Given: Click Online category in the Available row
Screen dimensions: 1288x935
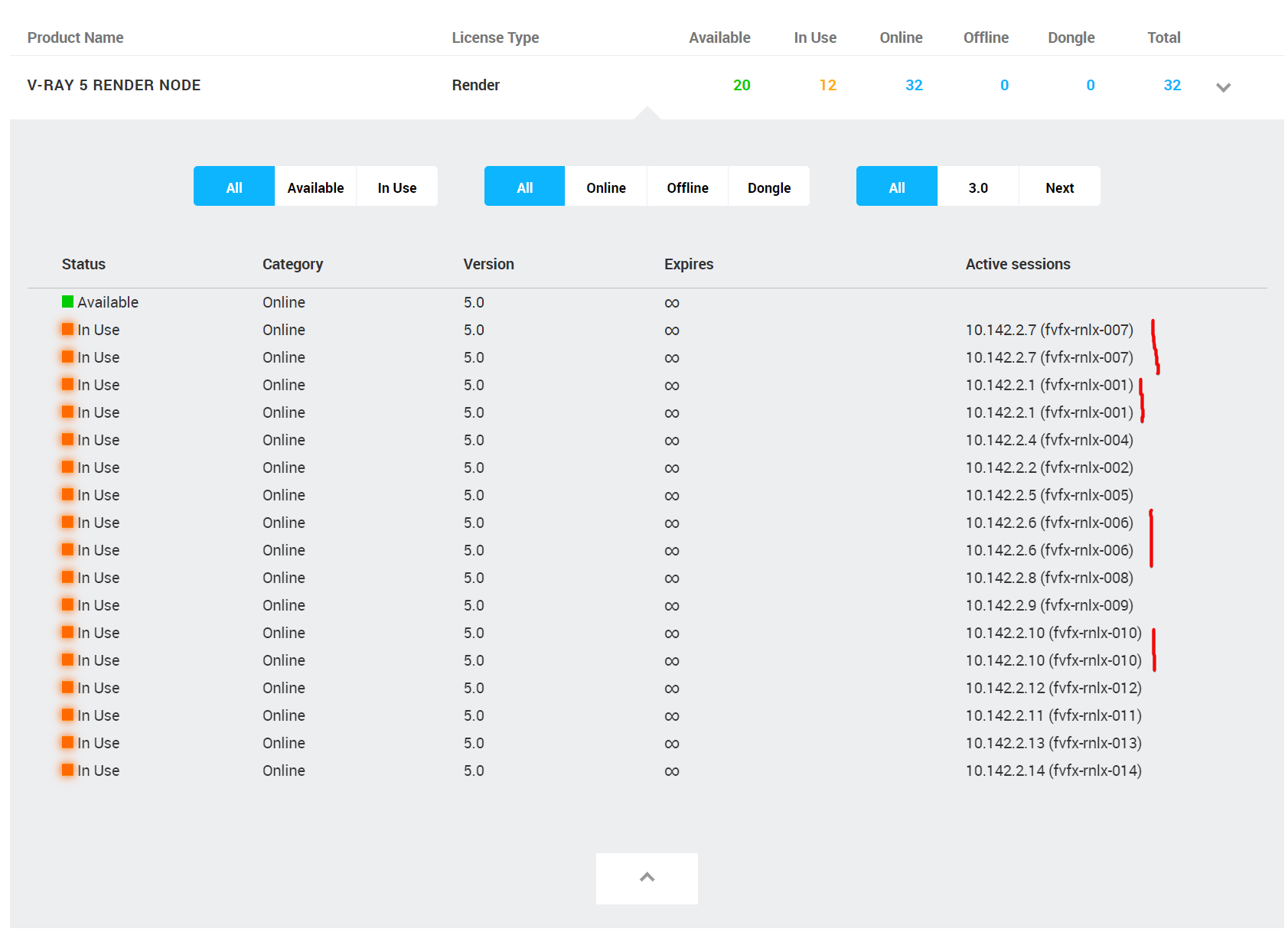Looking at the screenshot, I should [x=284, y=302].
